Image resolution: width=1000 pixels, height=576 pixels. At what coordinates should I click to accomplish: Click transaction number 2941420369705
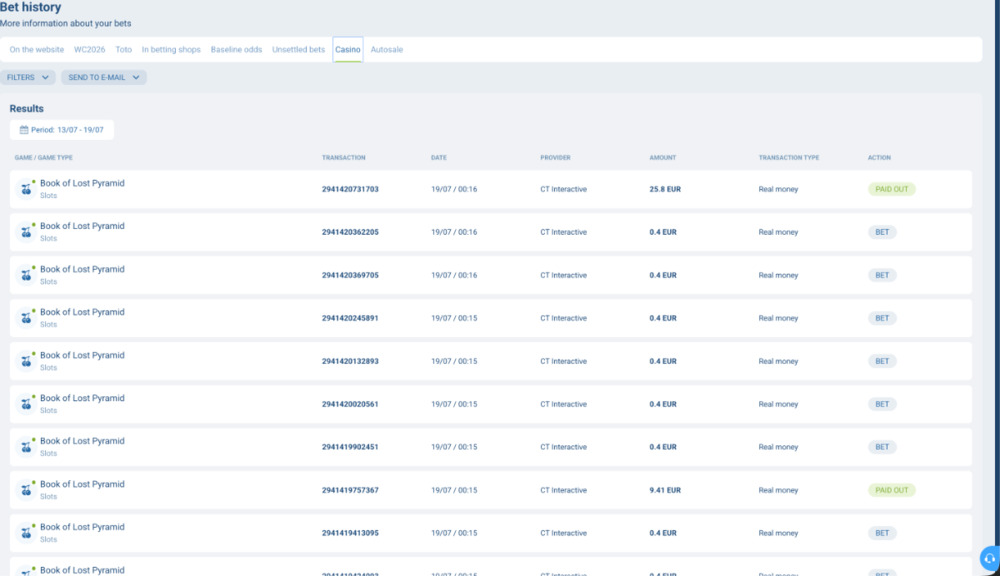tap(350, 275)
